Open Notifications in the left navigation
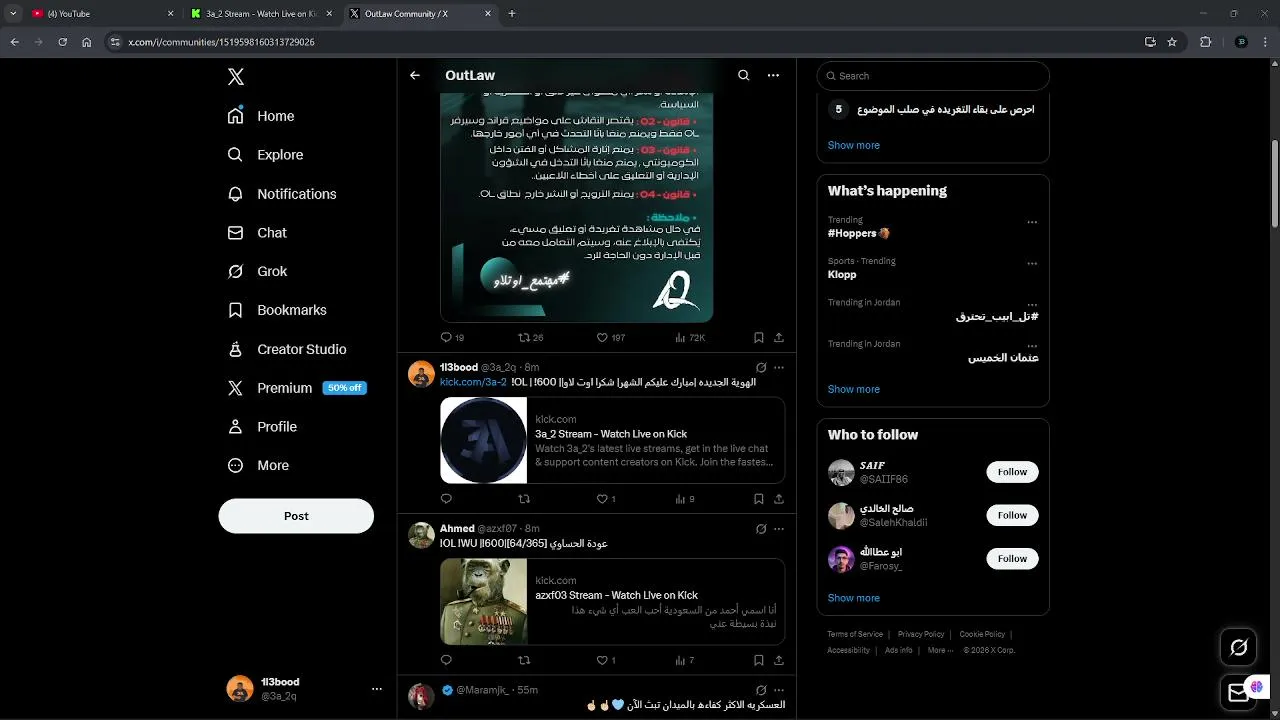The width and height of the screenshot is (1280, 720). [x=282, y=194]
